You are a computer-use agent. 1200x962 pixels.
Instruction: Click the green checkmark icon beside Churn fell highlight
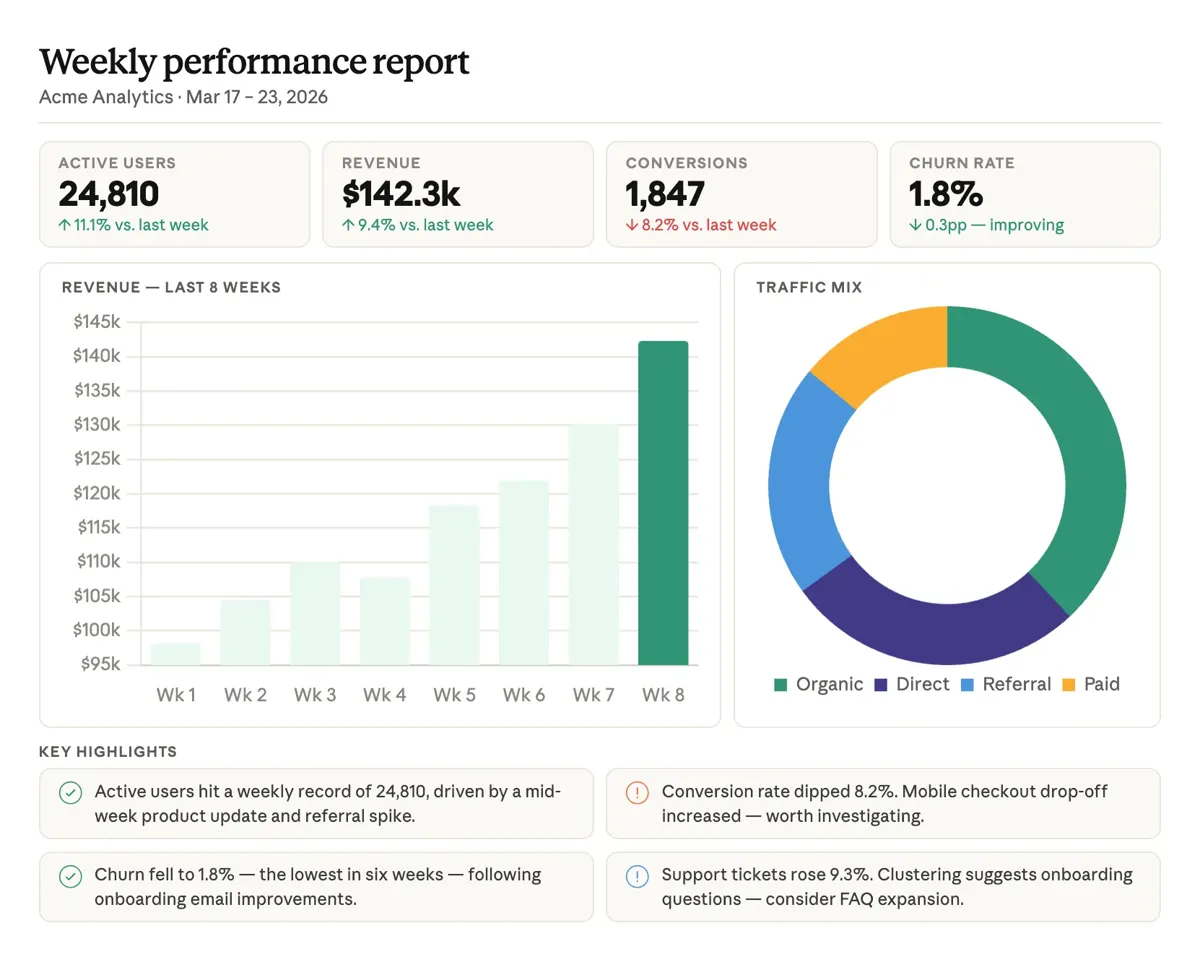(70, 877)
